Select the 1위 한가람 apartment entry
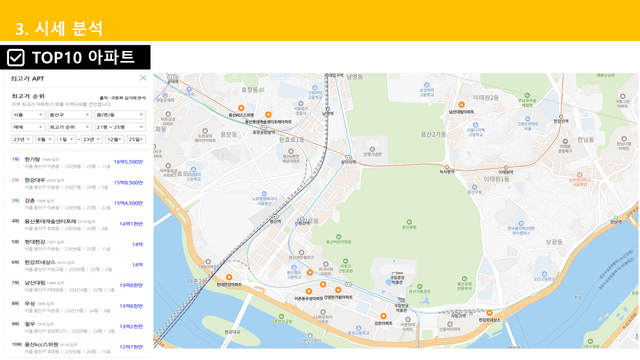The width and height of the screenshot is (640, 360). click(x=77, y=162)
